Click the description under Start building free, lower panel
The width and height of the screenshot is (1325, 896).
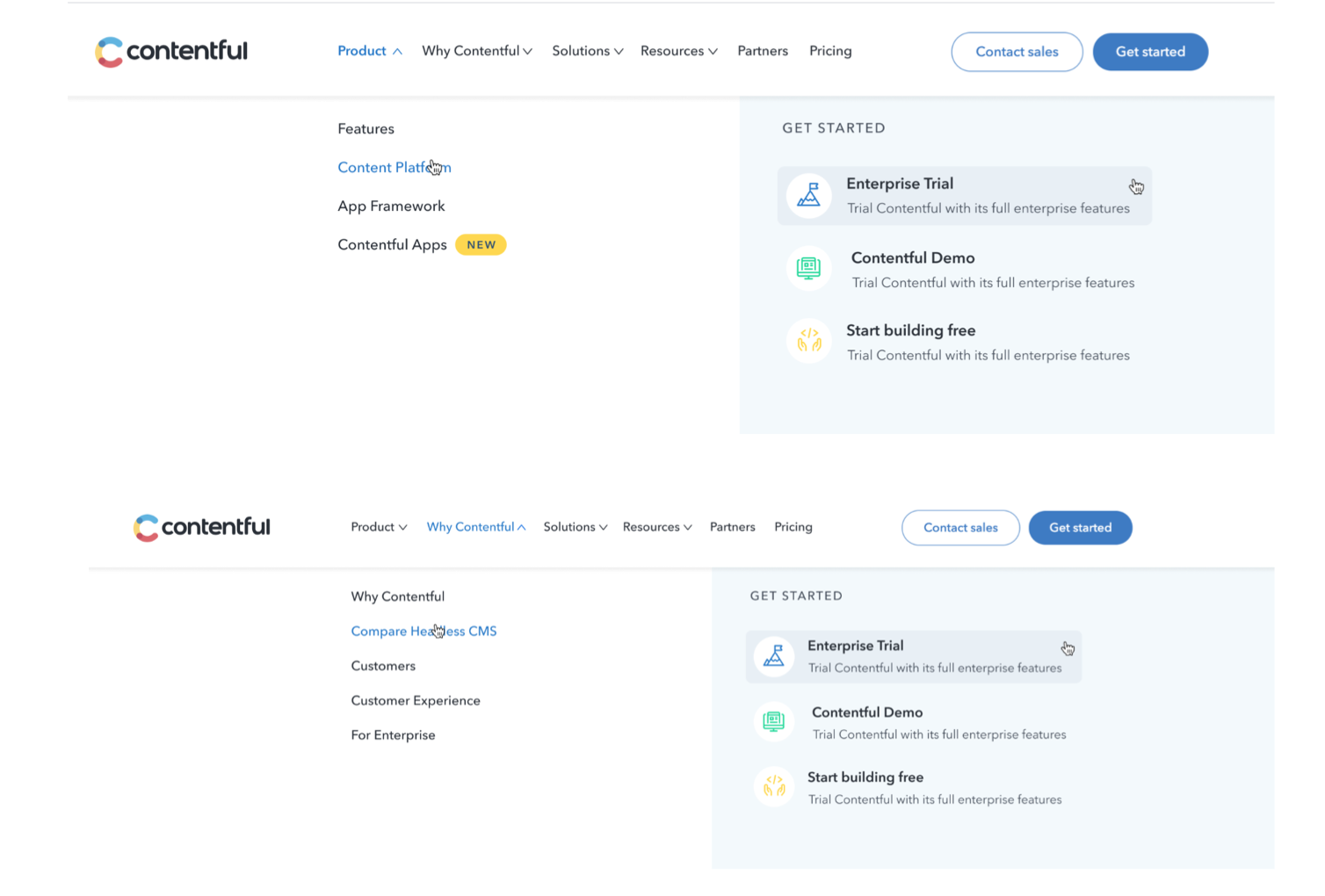click(935, 799)
